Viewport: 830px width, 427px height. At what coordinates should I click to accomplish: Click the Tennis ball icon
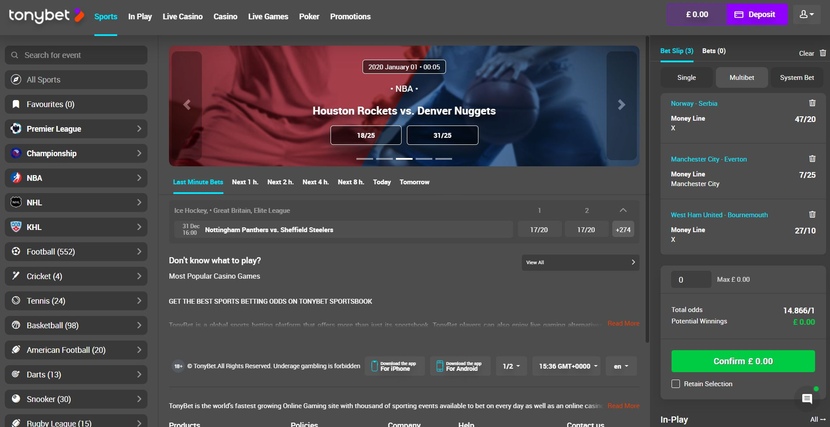[16, 301]
